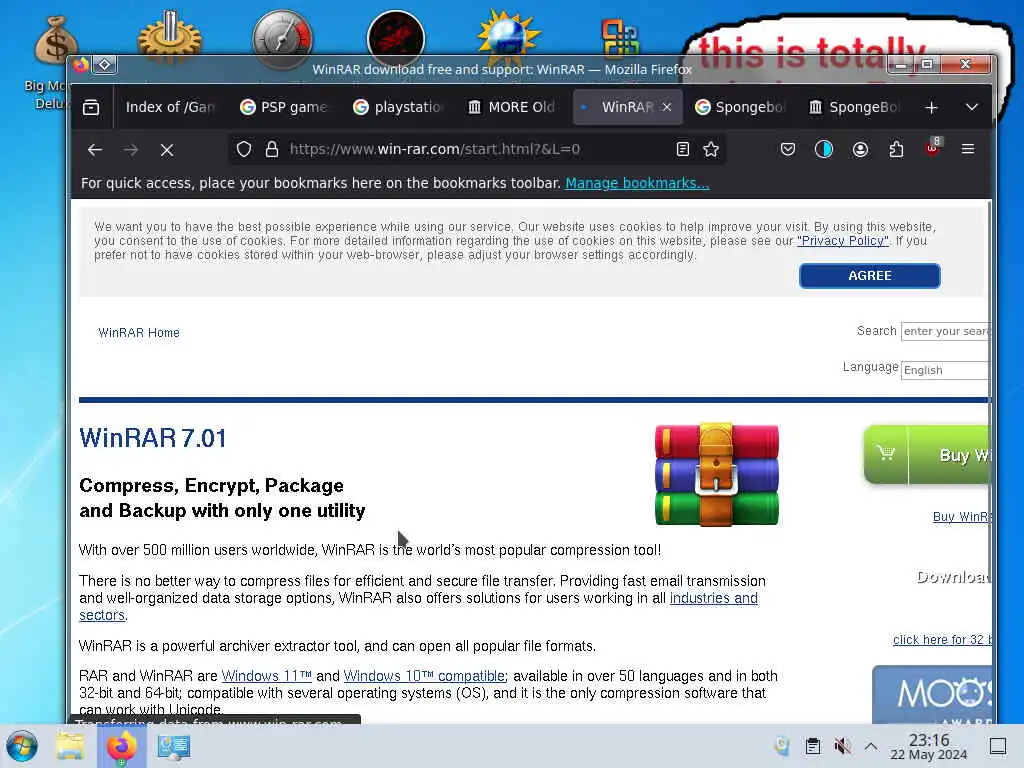Open the Windows 11 link

(x=266, y=676)
